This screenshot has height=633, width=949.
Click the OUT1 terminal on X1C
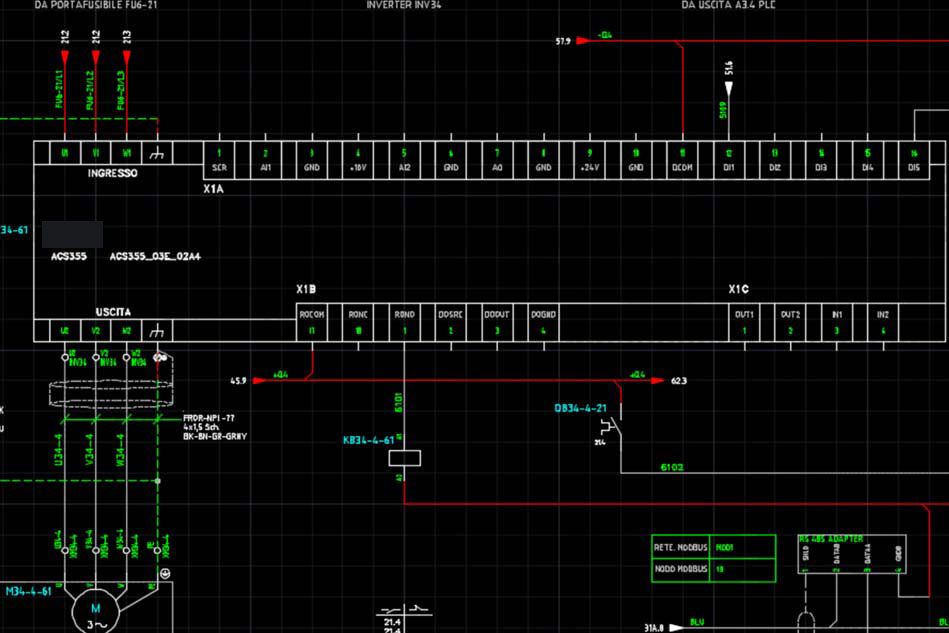tap(744, 321)
